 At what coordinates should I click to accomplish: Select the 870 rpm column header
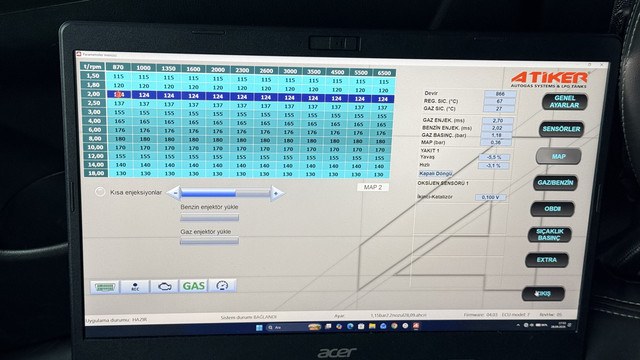[x=118, y=67]
